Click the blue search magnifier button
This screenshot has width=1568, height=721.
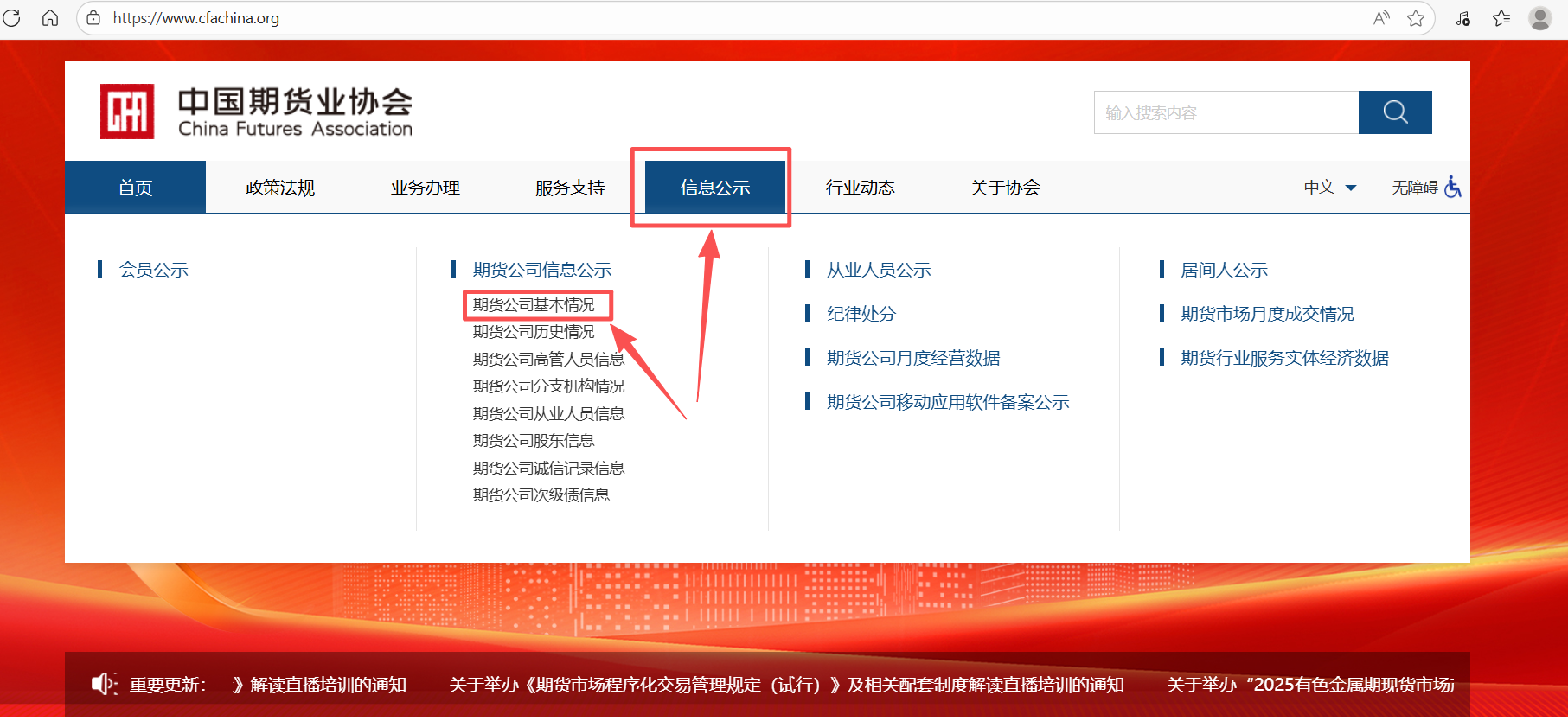tap(1394, 112)
